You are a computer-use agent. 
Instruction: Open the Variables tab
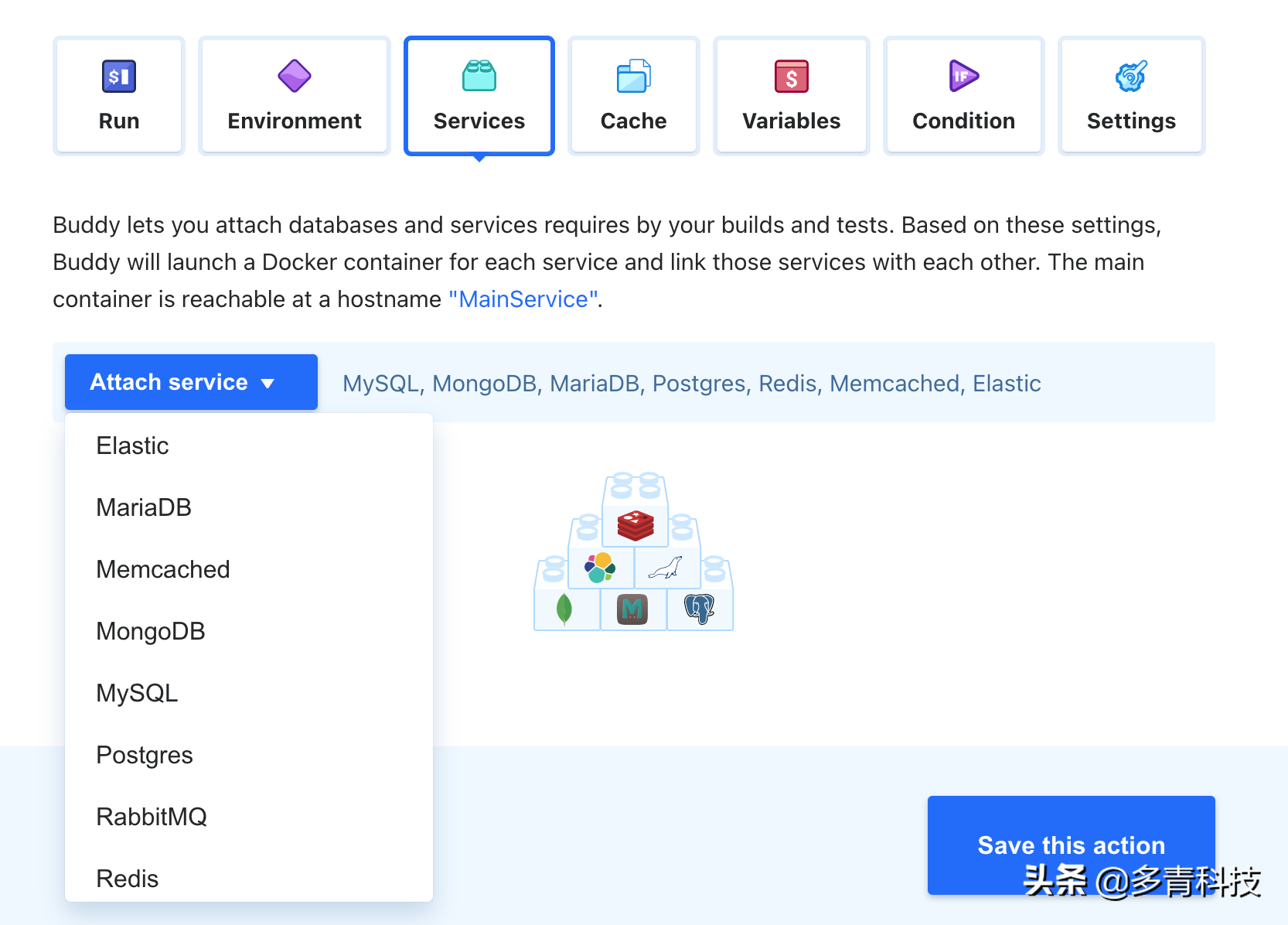[792, 96]
